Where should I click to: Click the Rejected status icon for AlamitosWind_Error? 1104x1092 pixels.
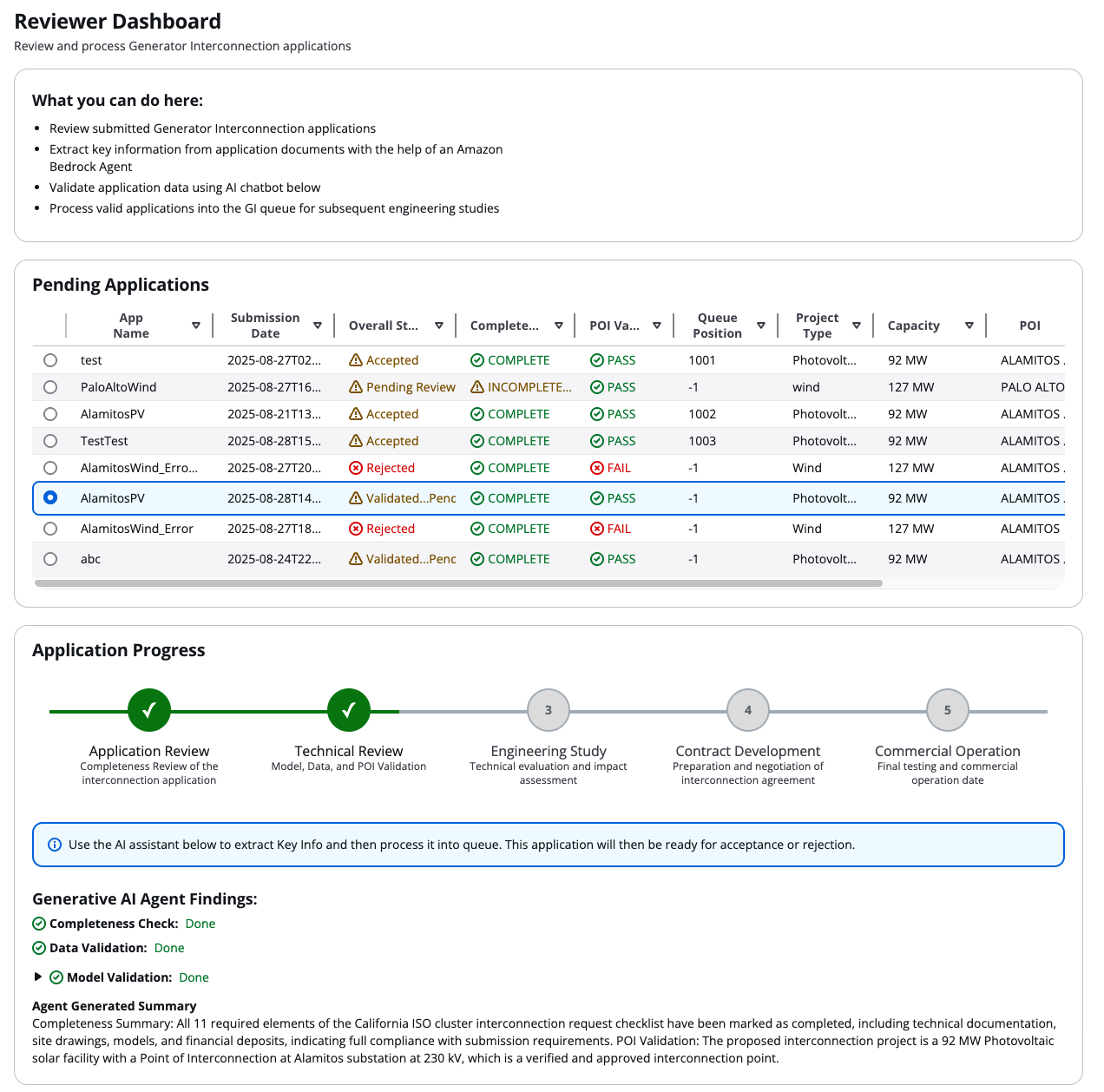(356, 529)
